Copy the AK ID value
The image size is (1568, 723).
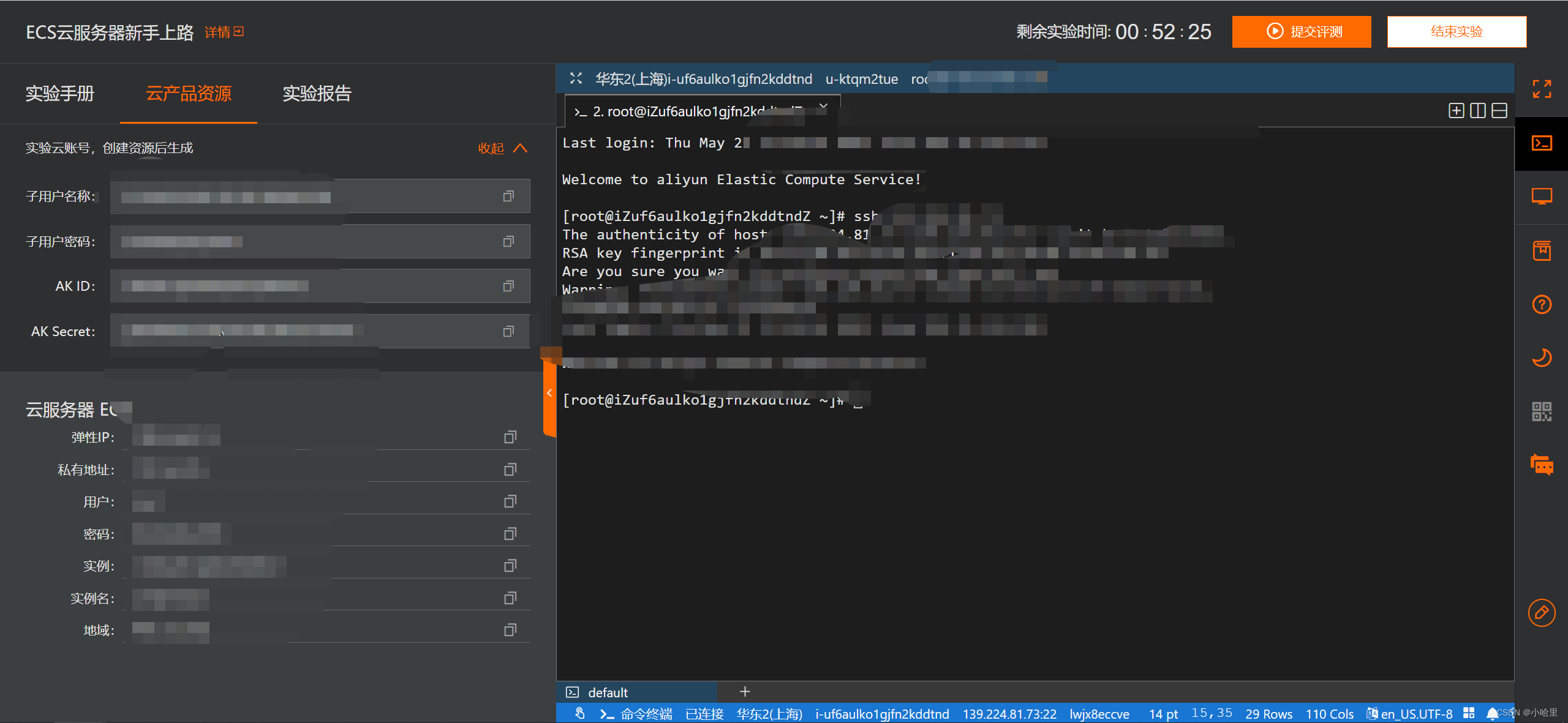tap(508, 287)
